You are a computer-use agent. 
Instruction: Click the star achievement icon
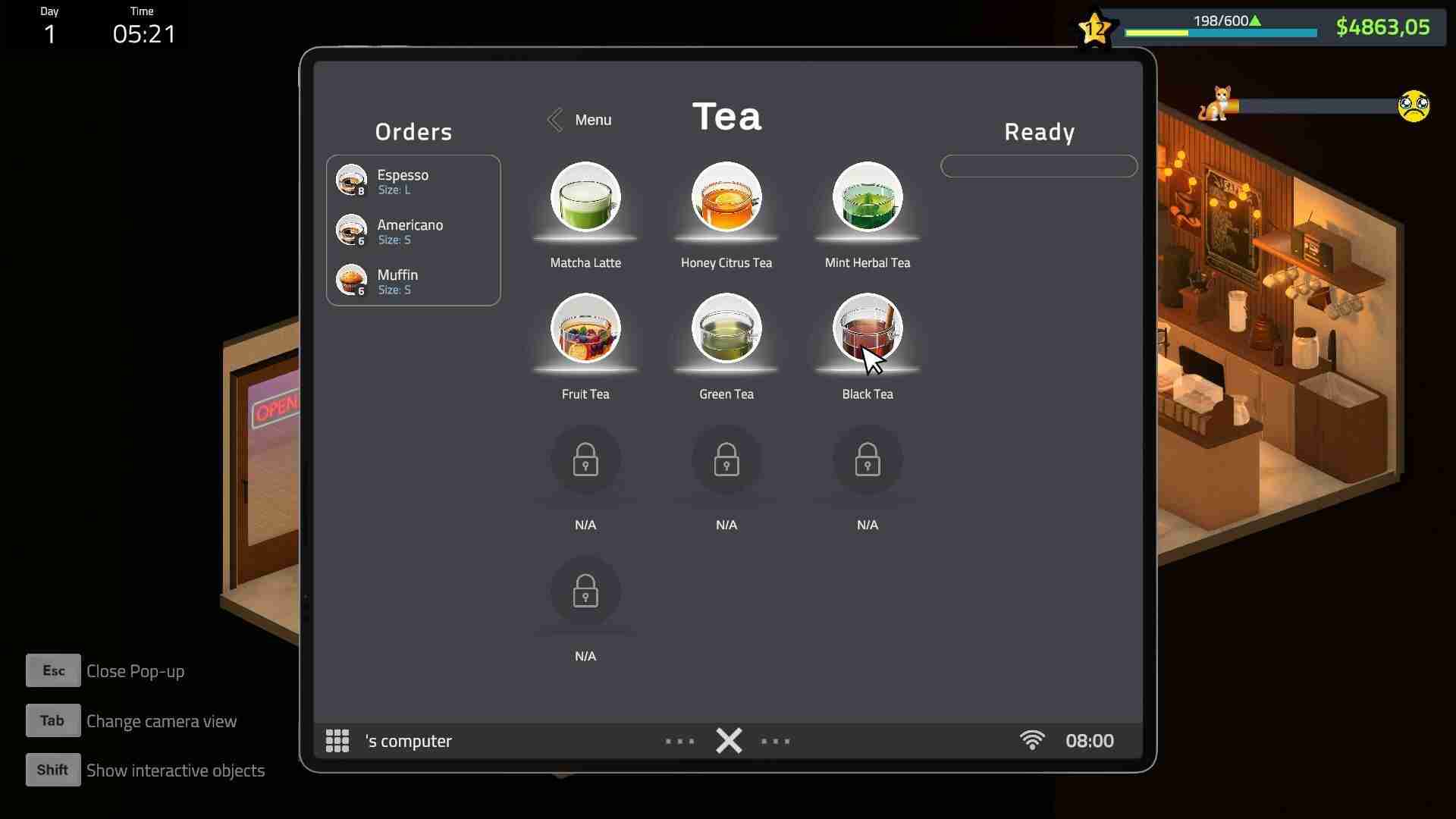(x=1093, y=28)
